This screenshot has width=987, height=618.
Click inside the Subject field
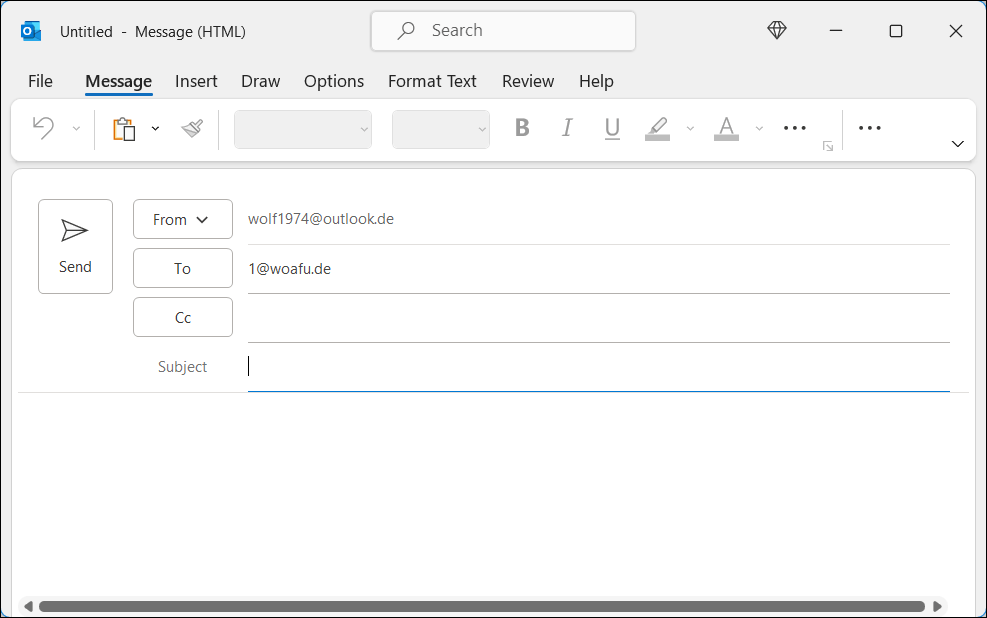pyautogui.click(x=500, y=366)
